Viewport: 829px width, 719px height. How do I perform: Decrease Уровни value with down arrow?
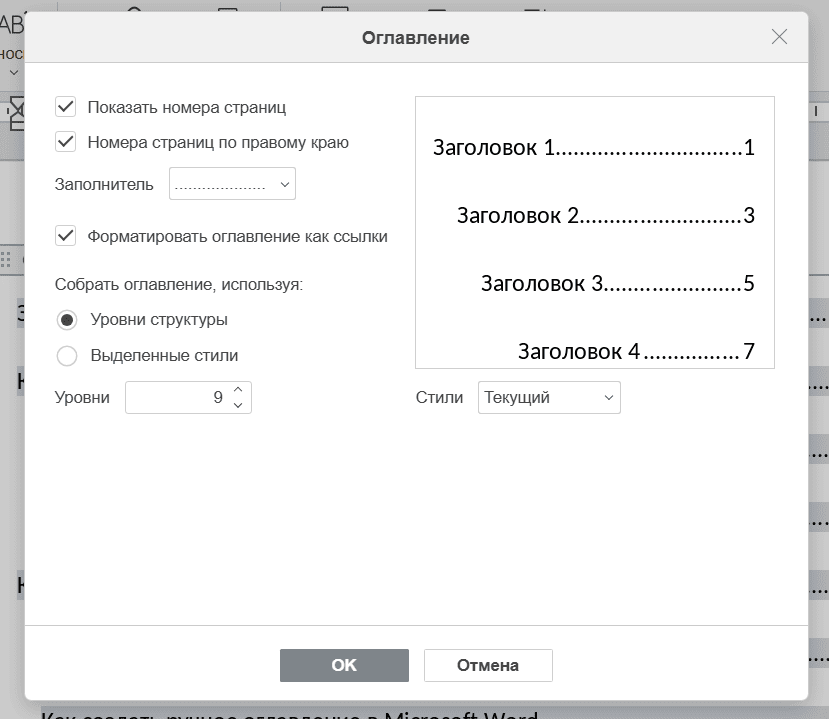(x=238, y=405)
